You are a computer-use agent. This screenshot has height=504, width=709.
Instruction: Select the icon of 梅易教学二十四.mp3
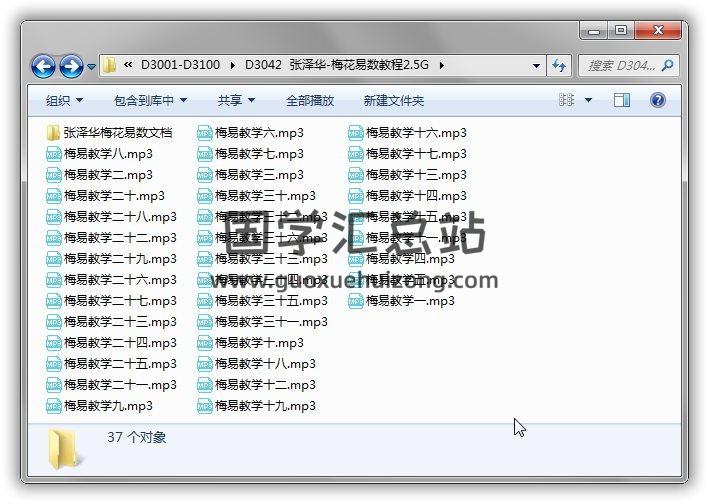tap(53, 343)
